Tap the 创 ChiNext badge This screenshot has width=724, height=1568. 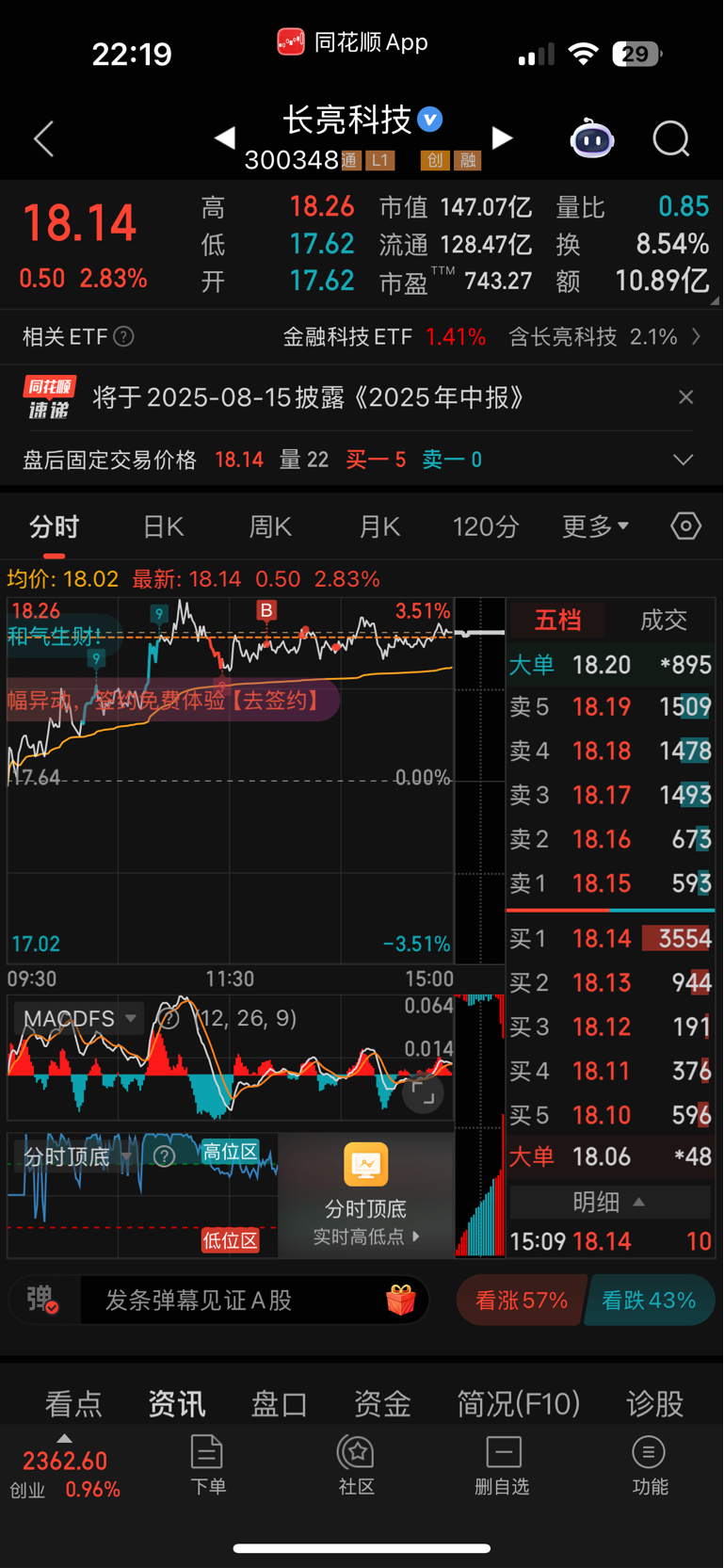[433, 160]
